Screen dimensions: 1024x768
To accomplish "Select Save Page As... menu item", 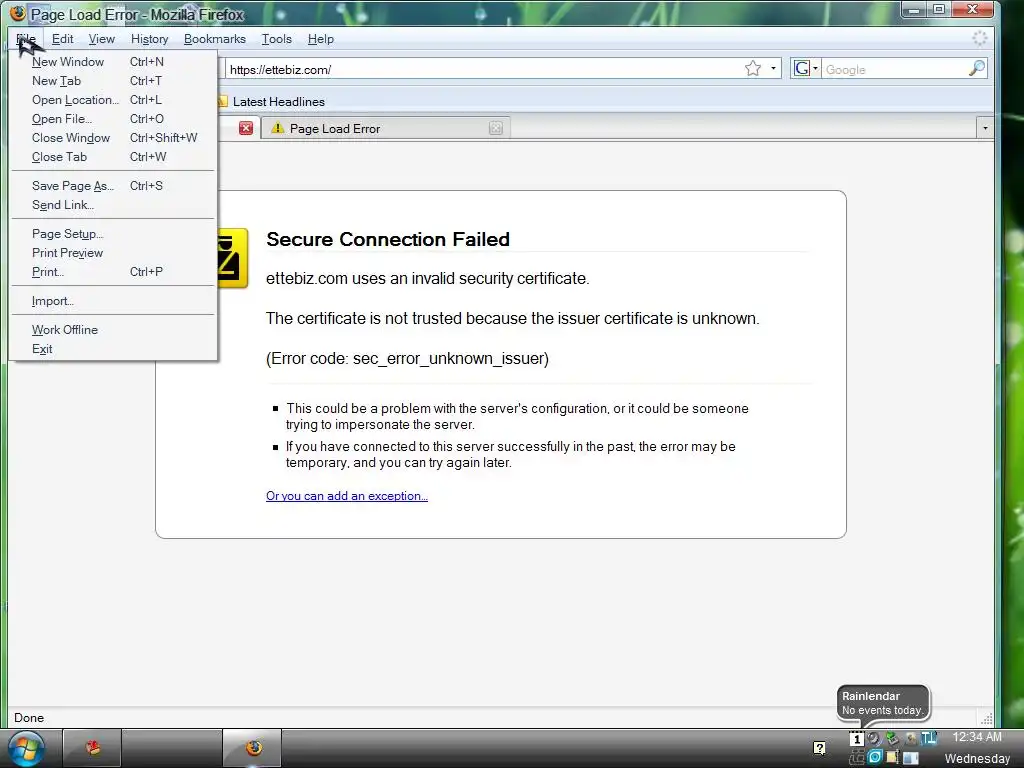I will [x=114, y=185].
